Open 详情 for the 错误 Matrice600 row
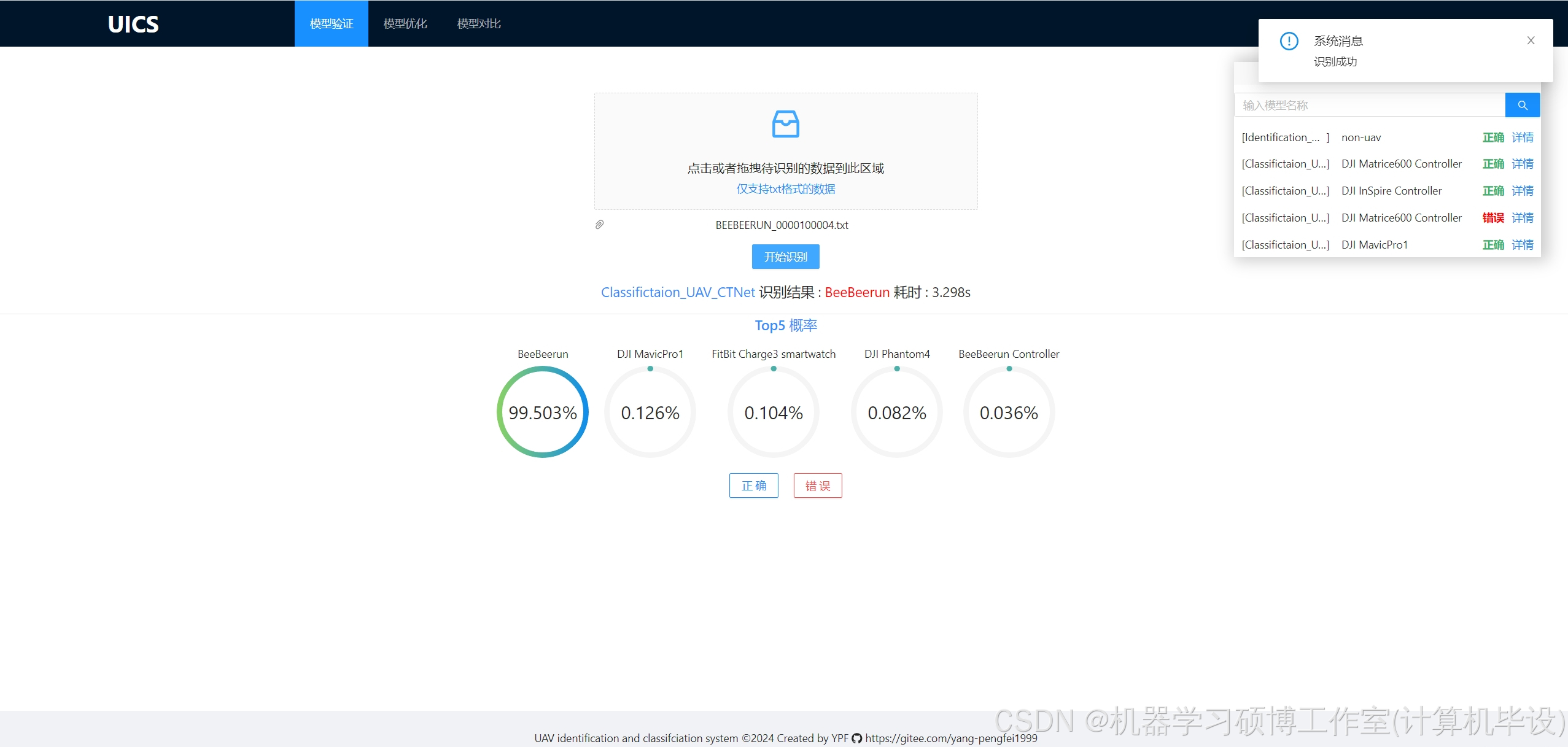1568x747 pixels. click(1523, 218)
